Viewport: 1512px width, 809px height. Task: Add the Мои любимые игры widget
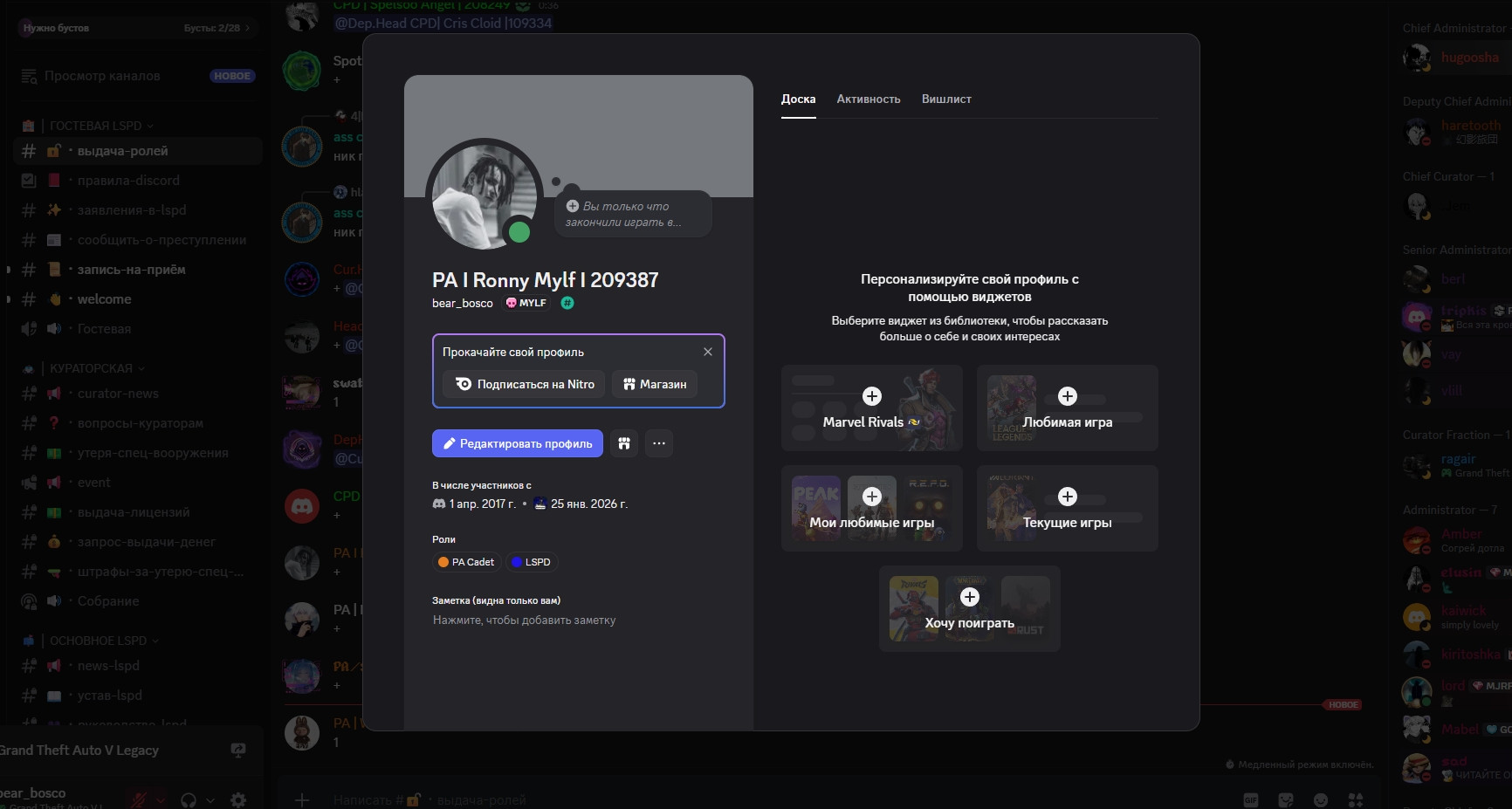(871, 508)
